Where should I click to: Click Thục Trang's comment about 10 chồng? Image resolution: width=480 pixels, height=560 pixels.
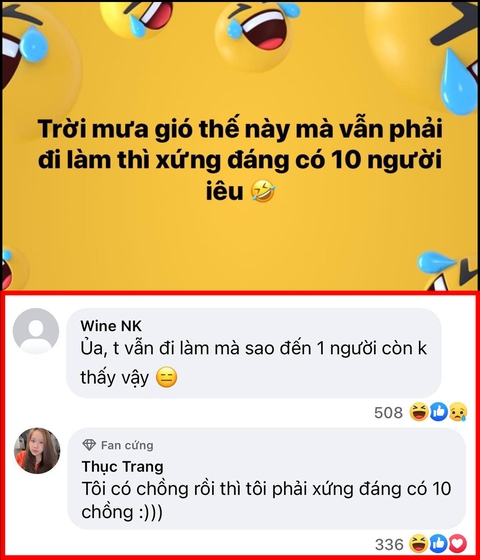click(x=266, y=500)
